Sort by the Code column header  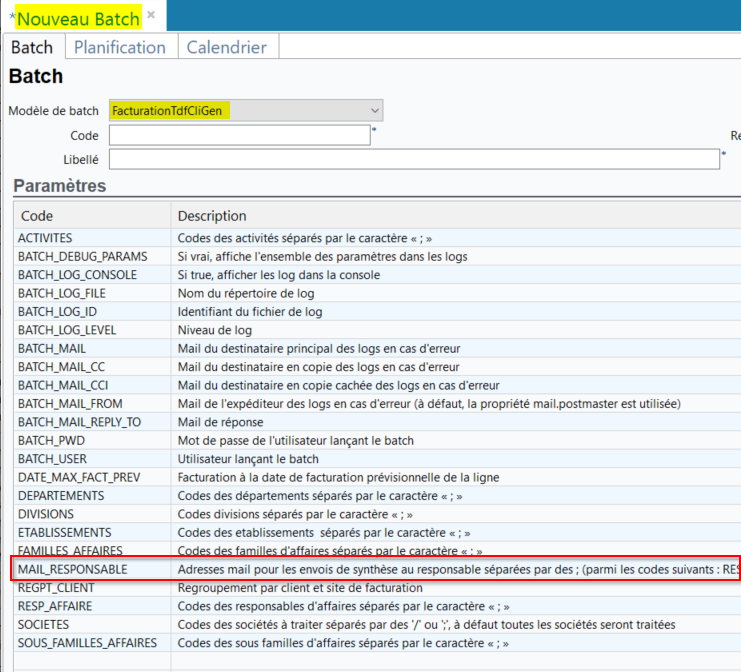click(38, 216)
